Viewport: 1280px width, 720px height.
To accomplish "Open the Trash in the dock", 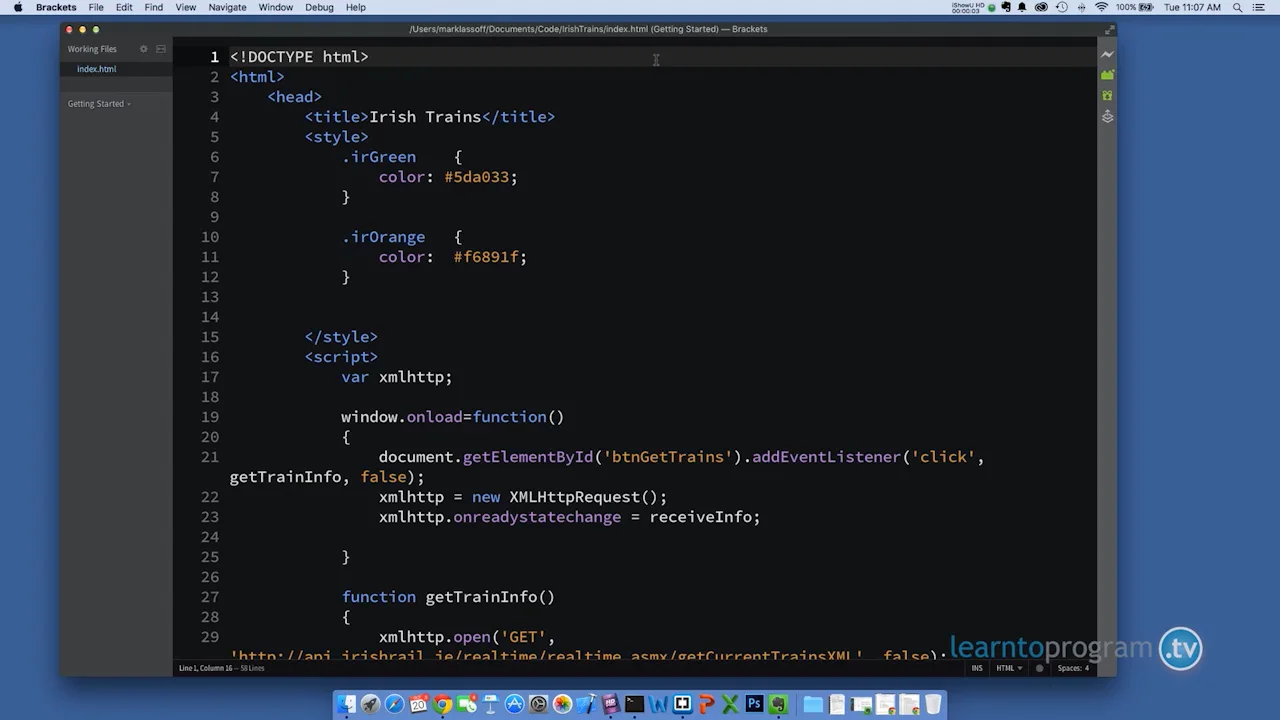I will click(x=933, y=704).
